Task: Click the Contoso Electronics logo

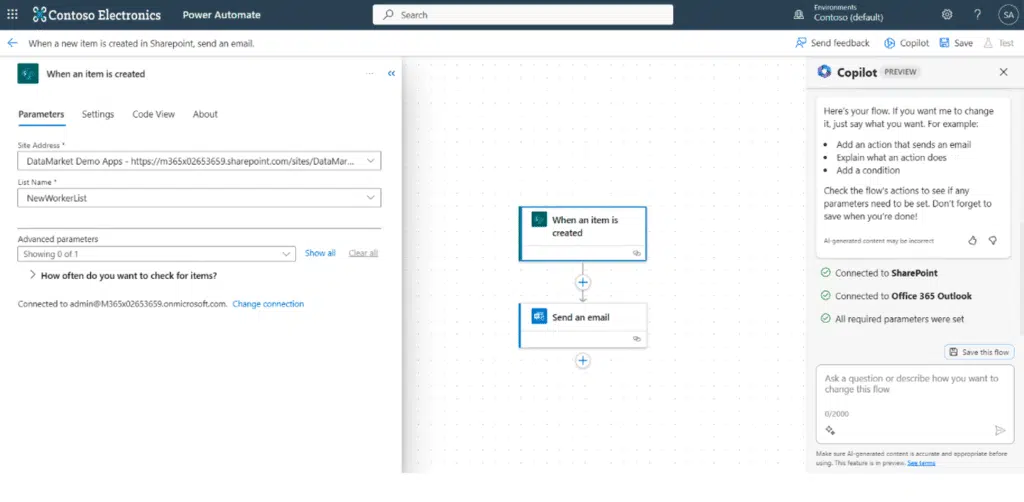Action: [x=97, y=14]
